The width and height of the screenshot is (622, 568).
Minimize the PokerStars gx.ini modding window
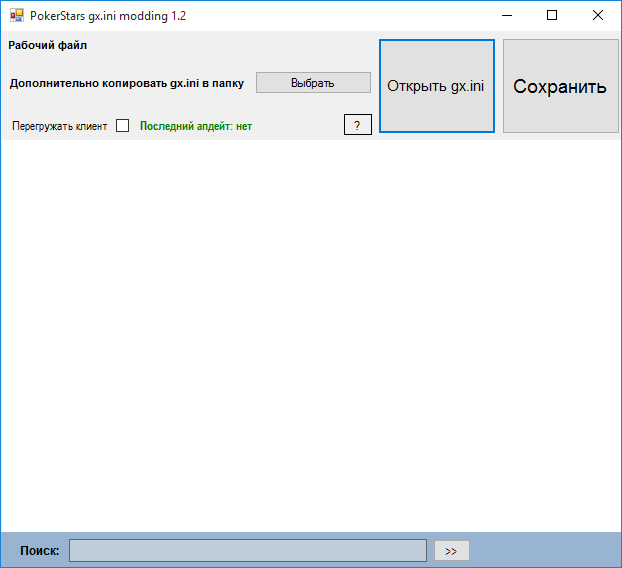(x=507, y=15)
